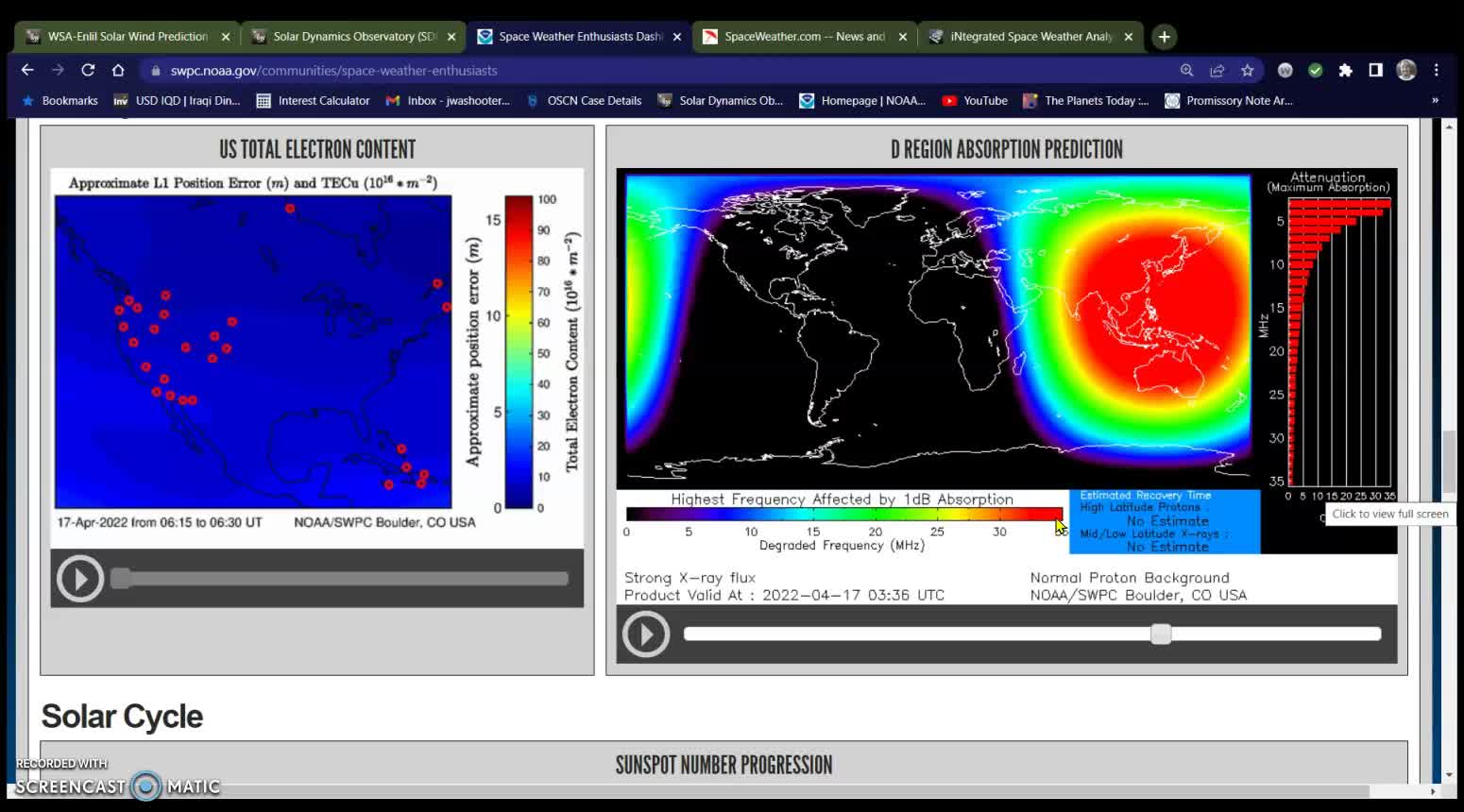The width and height of the screenshot is (1464, 812).
Task: Open the Bookmarks folder in bookmarks bar
Action: pos(60,100)
